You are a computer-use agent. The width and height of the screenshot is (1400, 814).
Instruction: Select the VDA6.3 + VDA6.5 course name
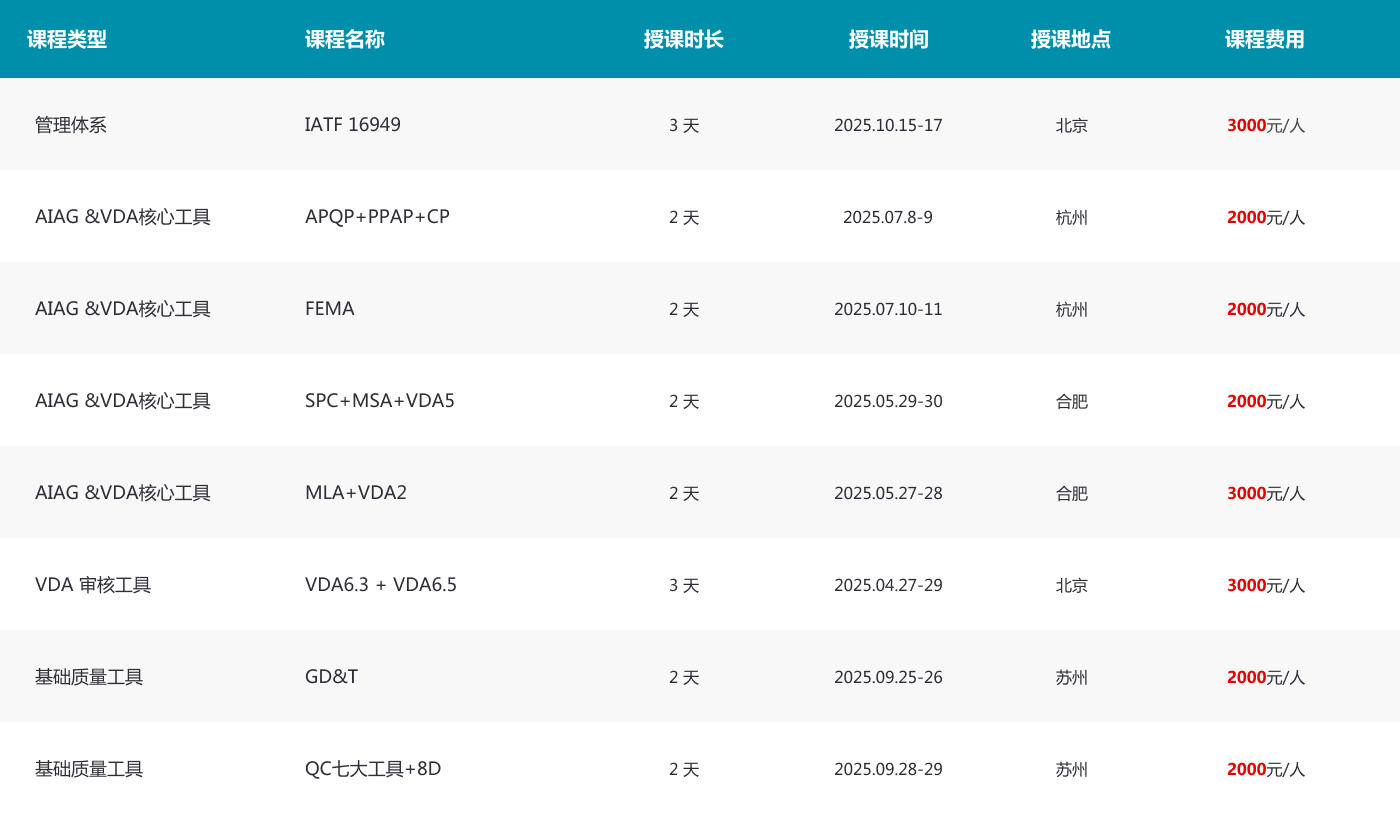click(381, 585)
